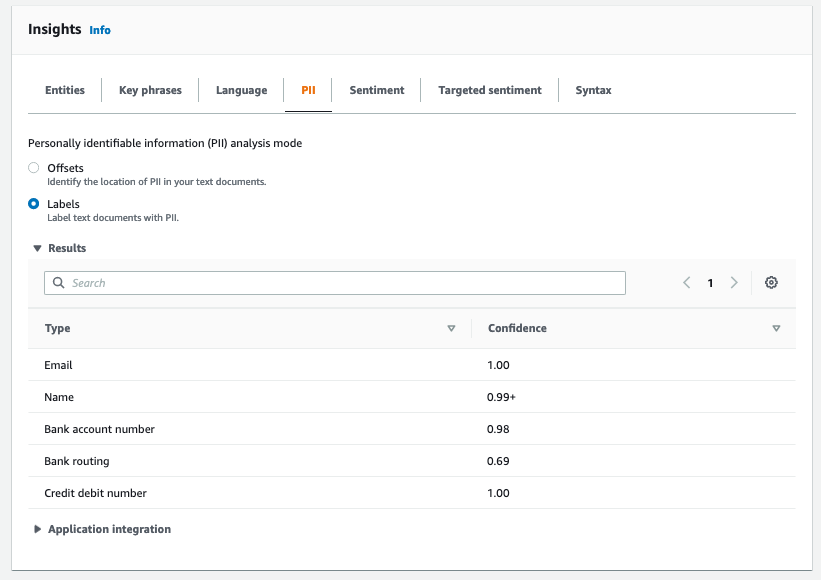Open the Insights Info link

coord(100,30)
